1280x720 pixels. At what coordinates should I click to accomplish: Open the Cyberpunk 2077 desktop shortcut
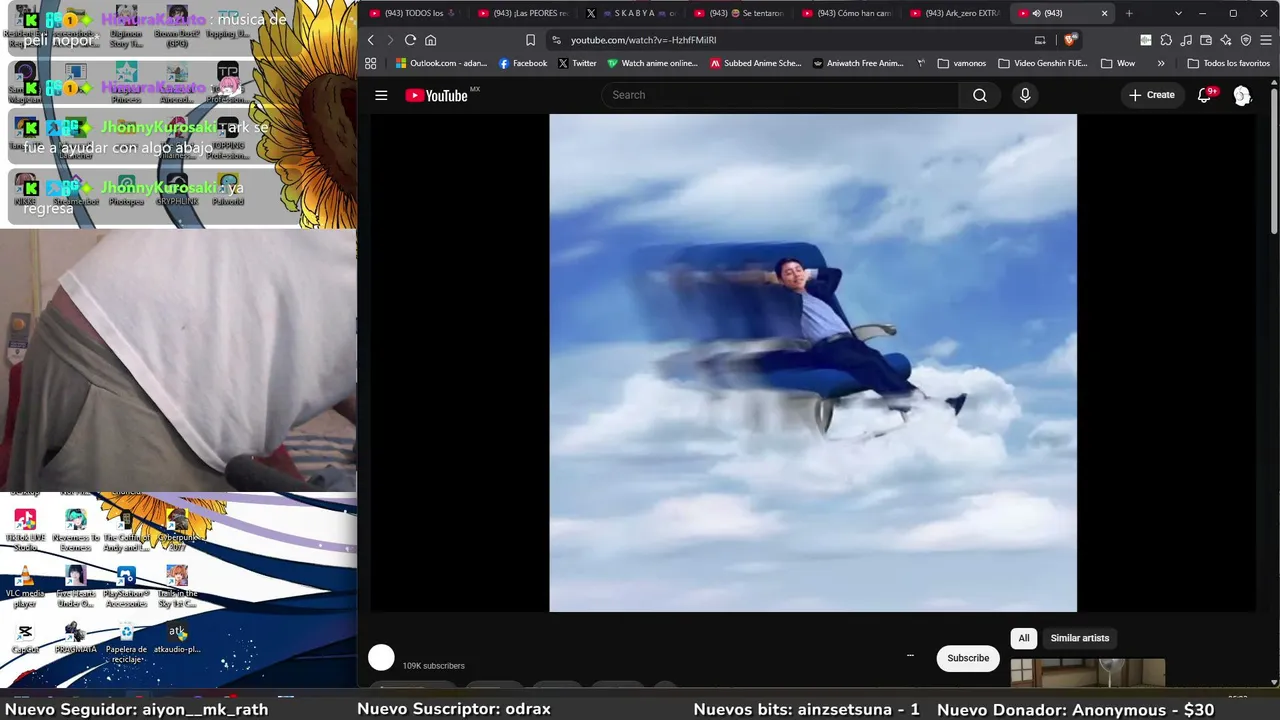177,531
